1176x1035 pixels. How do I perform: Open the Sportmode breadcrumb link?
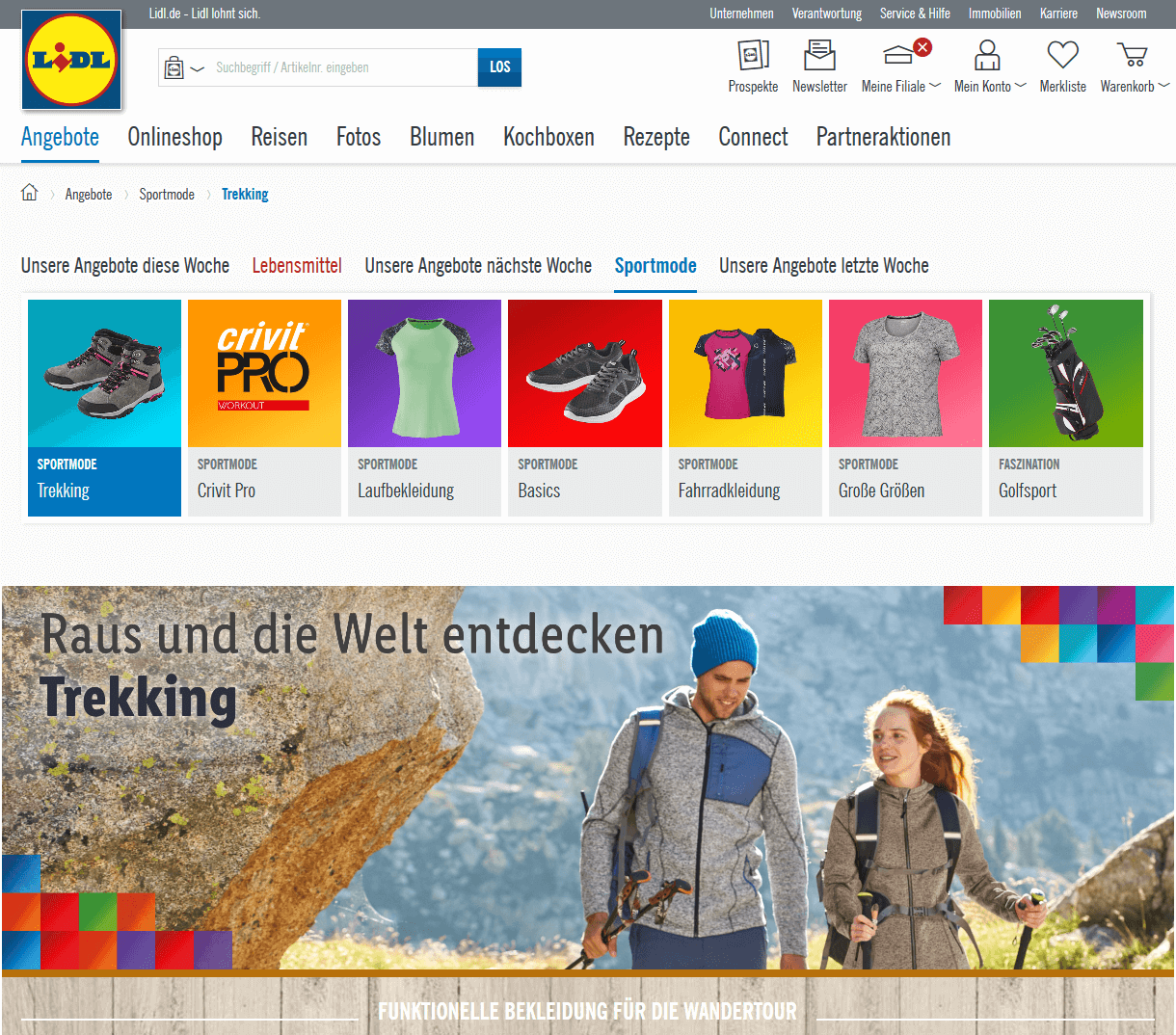[167, 195]
